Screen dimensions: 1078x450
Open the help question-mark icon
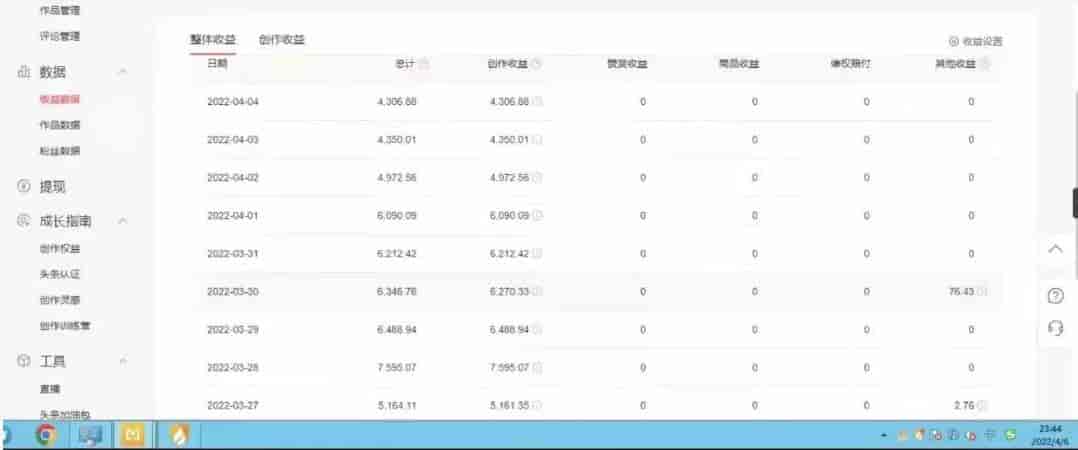pyautogui.click(x=1055, y=296)
